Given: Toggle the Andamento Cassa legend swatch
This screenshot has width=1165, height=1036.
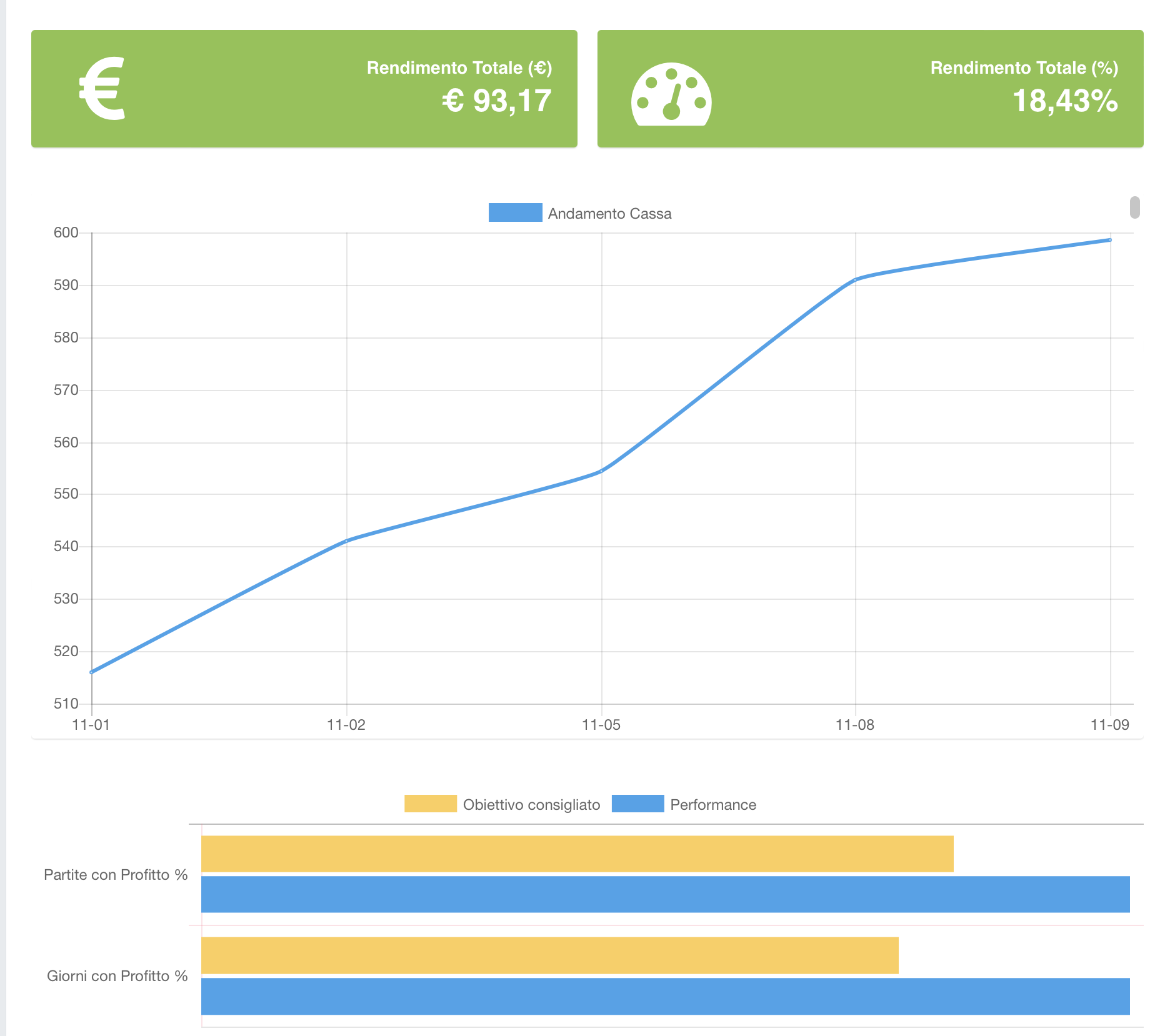Looking at the screenshot, I should pyautogui.click(x=515, y=213).
